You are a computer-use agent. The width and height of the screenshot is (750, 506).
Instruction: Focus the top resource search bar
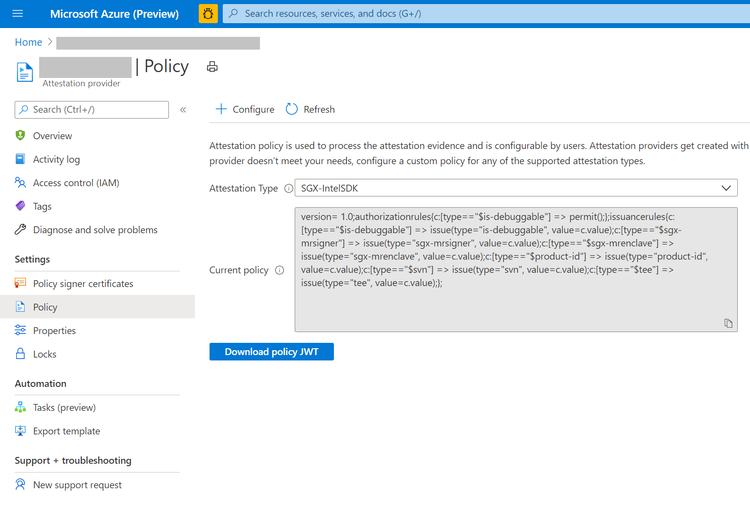coord(480,14)
